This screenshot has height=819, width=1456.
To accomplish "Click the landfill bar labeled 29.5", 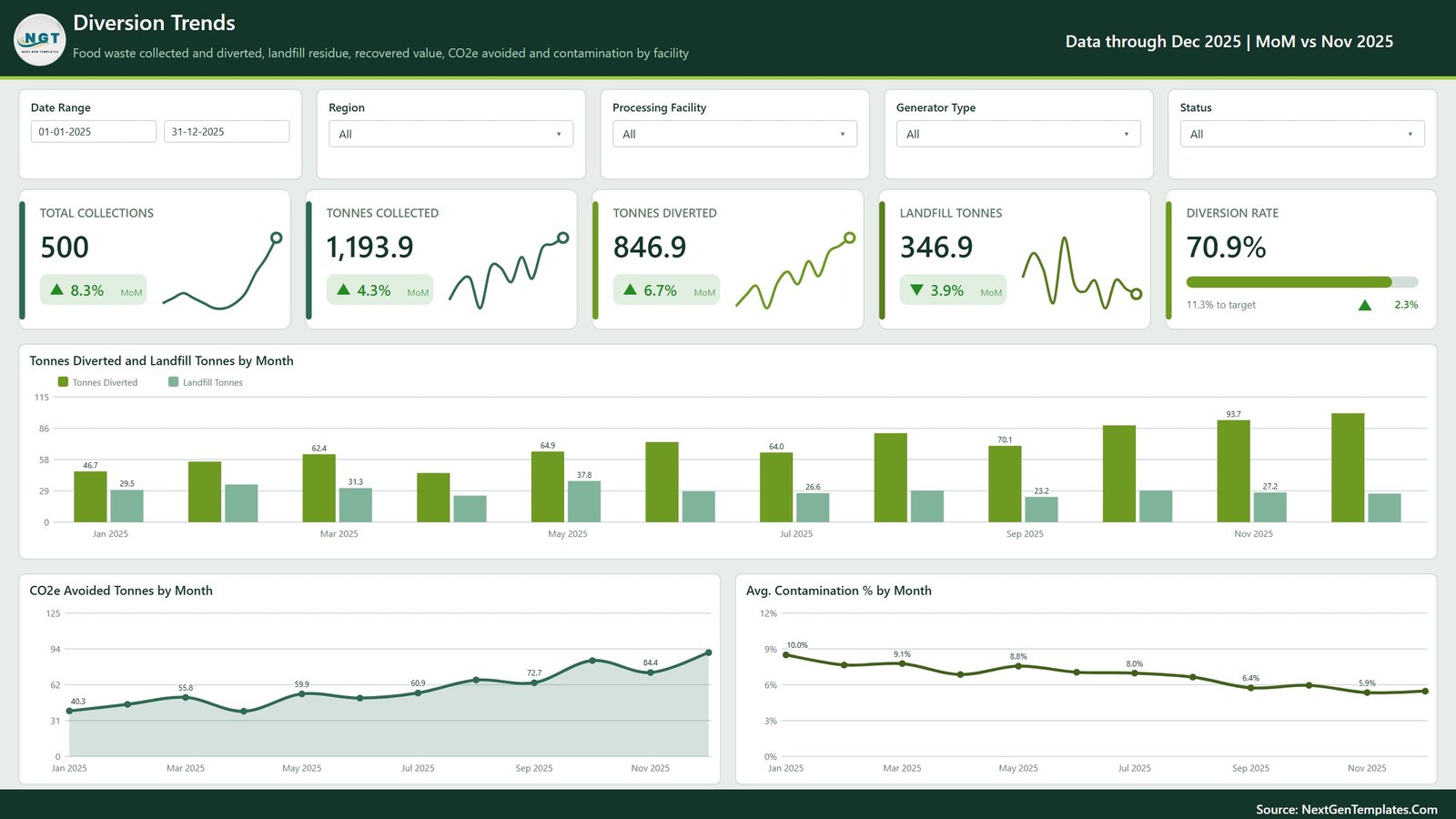I will 126,506.
